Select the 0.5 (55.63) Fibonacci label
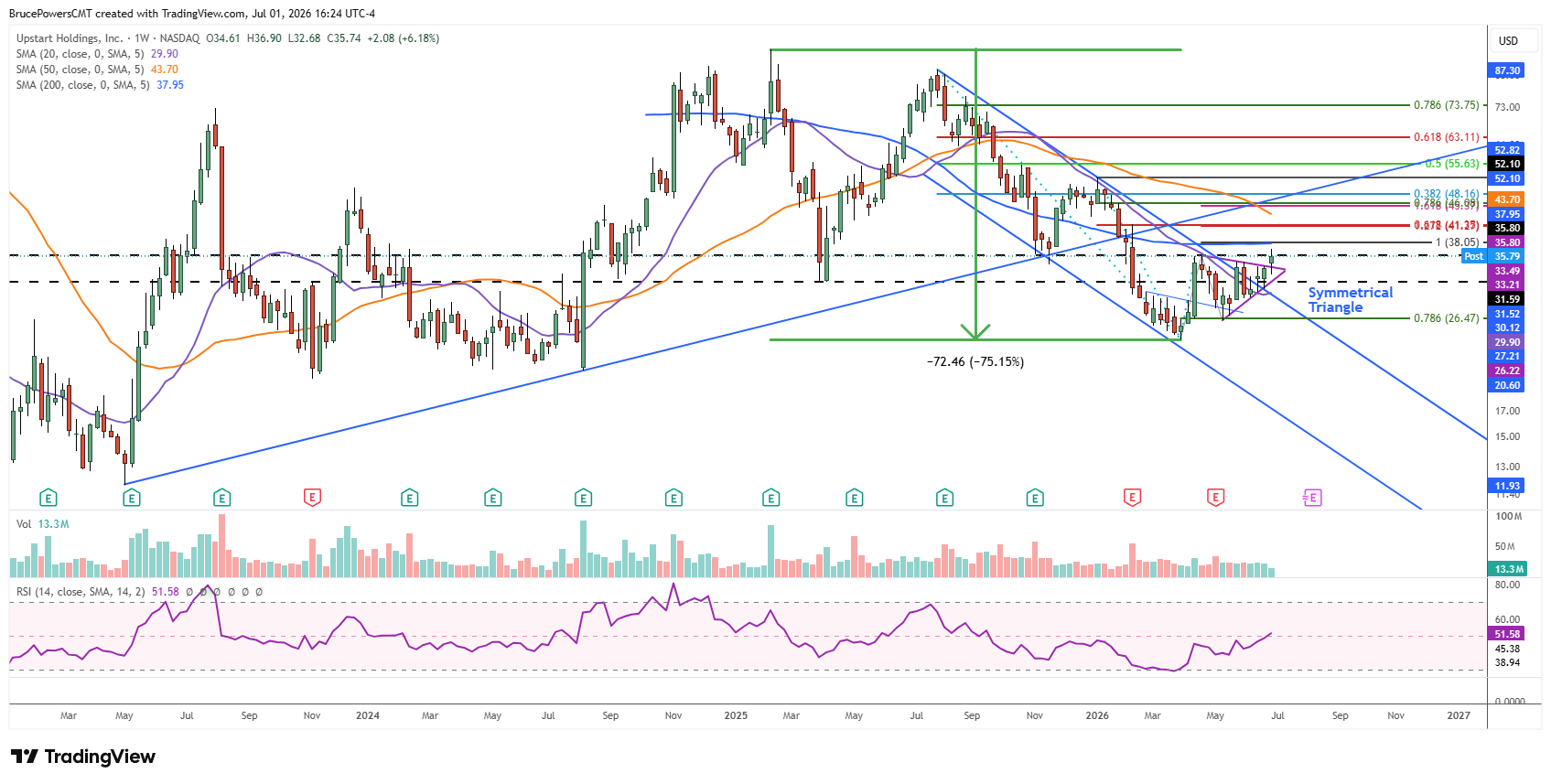This screenshot has height=784, width=1551. point(1452,164)
